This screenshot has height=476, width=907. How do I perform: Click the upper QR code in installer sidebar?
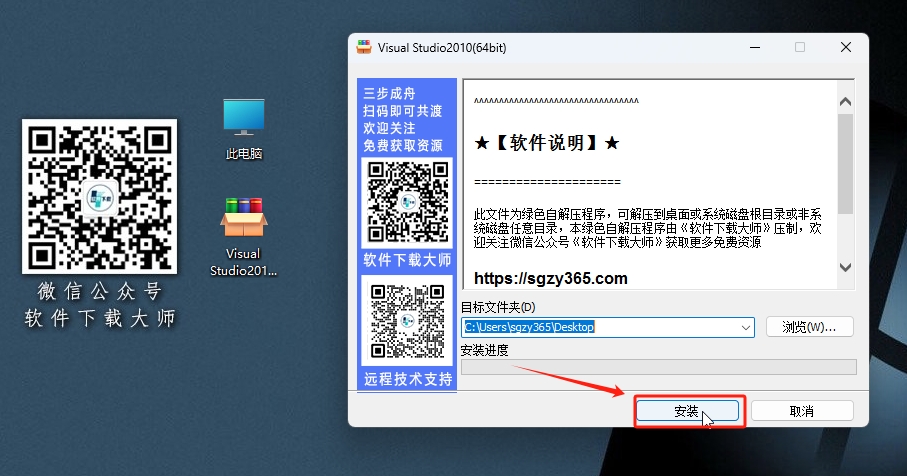pyautogui.click(x=408, y=202)
